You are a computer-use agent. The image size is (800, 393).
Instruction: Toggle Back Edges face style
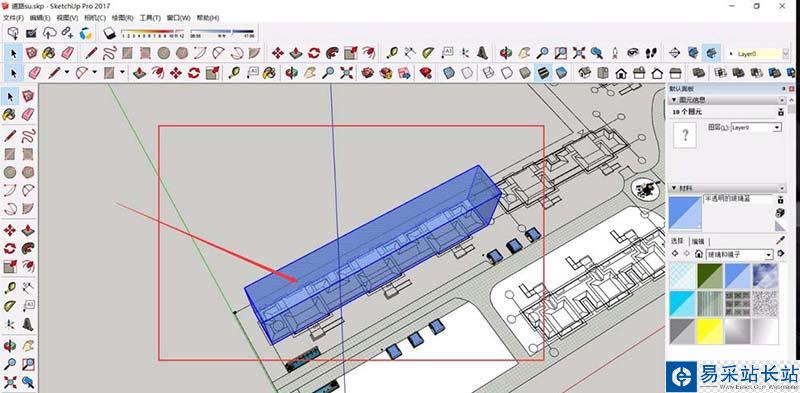(466, 73)
